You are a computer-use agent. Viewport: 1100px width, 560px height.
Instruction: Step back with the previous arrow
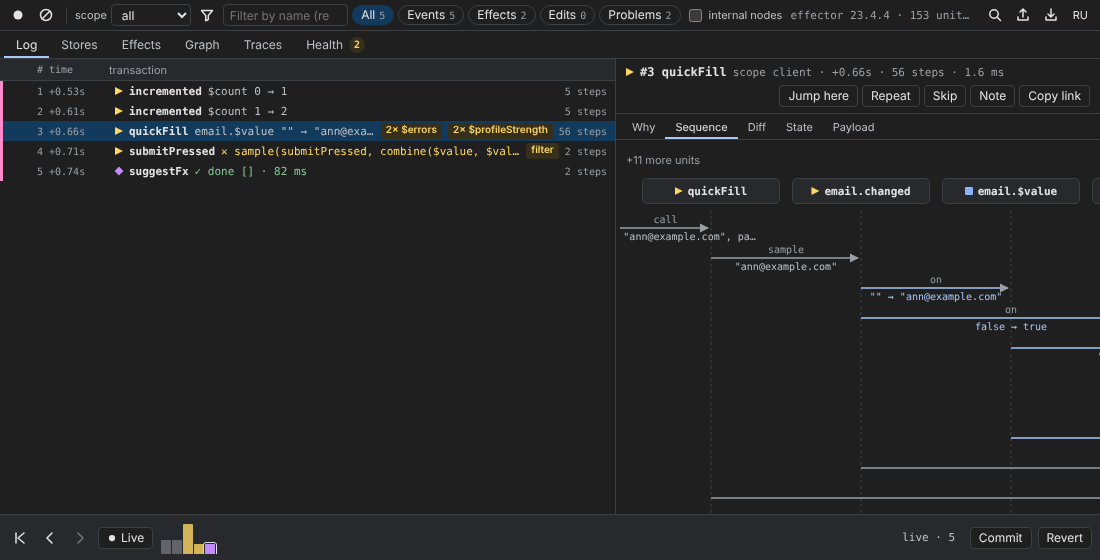pyautogui.click(x=50, y=538)
